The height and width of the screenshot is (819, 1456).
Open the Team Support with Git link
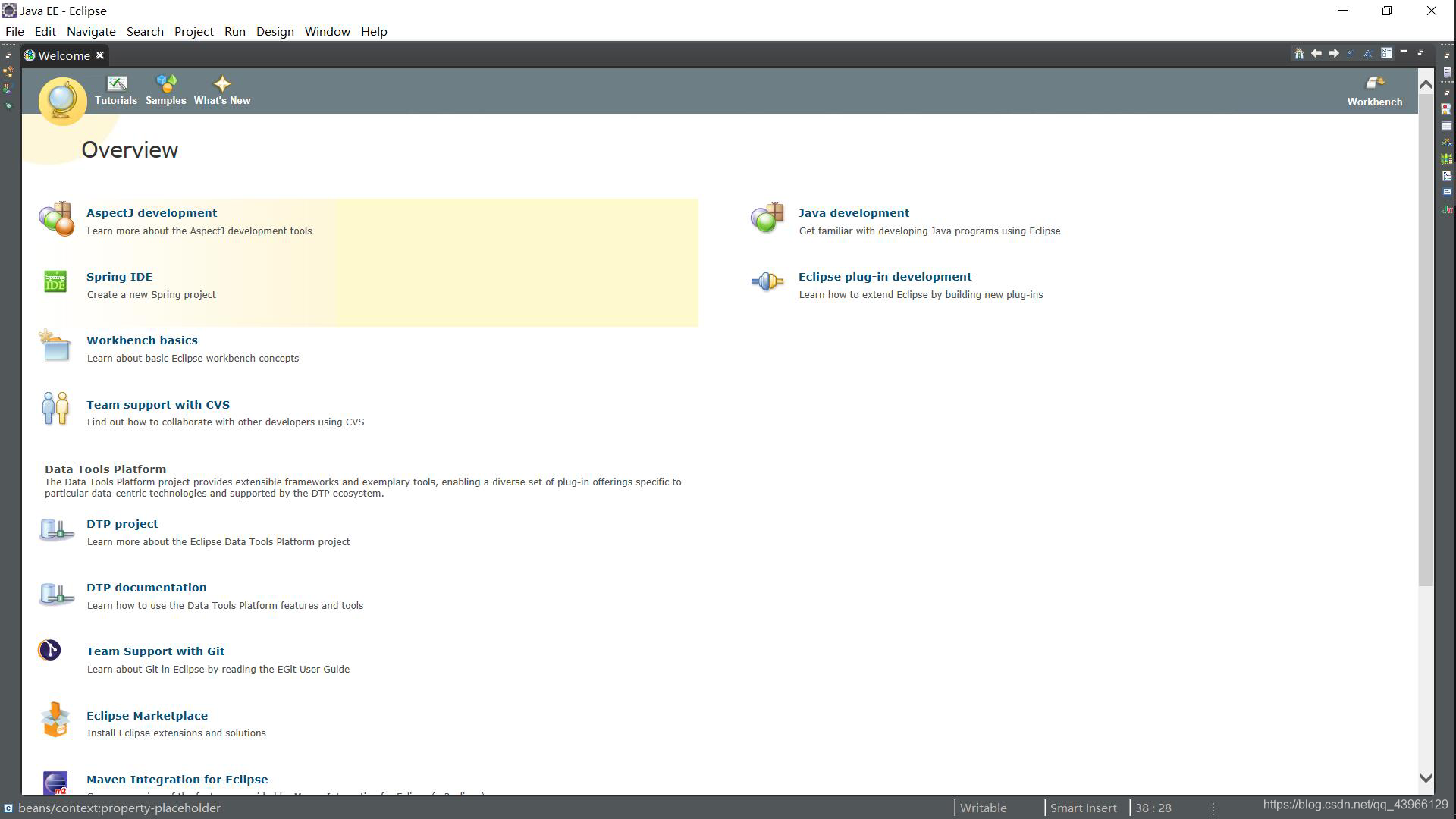point(155,651)
